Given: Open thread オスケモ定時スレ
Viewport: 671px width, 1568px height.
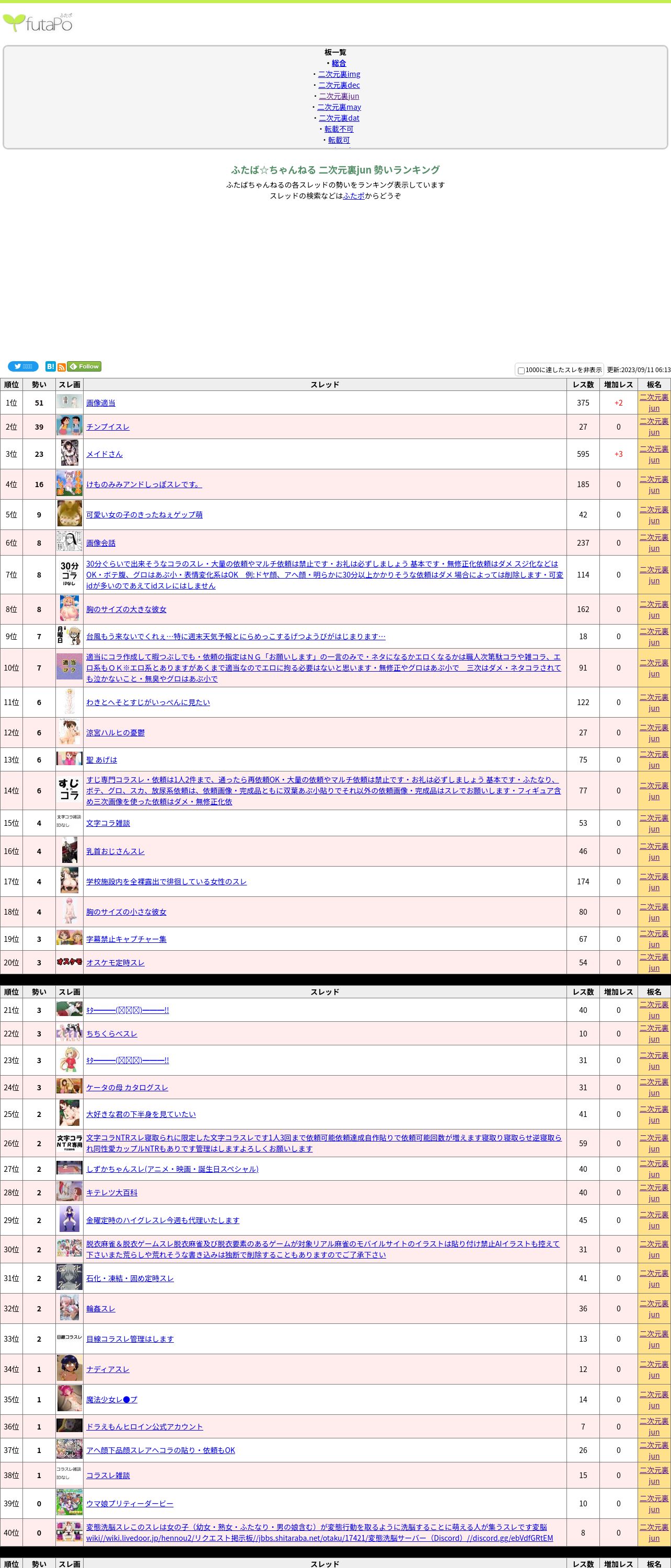Looking at the screenshot, I should coord(115,962).
